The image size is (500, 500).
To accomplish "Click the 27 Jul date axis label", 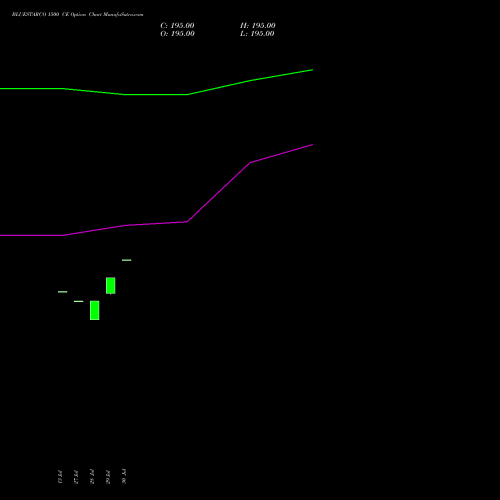I will click(x=76, y=477).
